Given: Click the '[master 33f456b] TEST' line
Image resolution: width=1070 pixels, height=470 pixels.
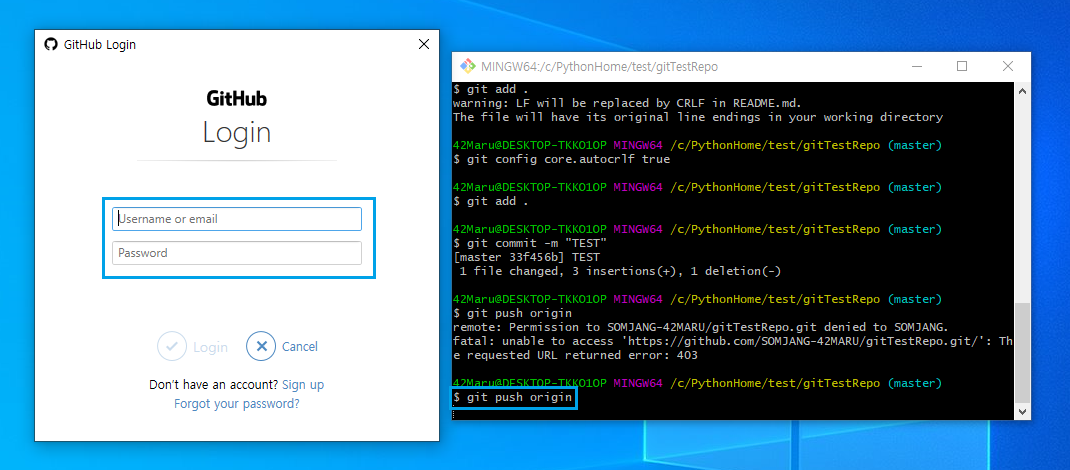Looking at the screenshot, I should click(x=526, y=257).
